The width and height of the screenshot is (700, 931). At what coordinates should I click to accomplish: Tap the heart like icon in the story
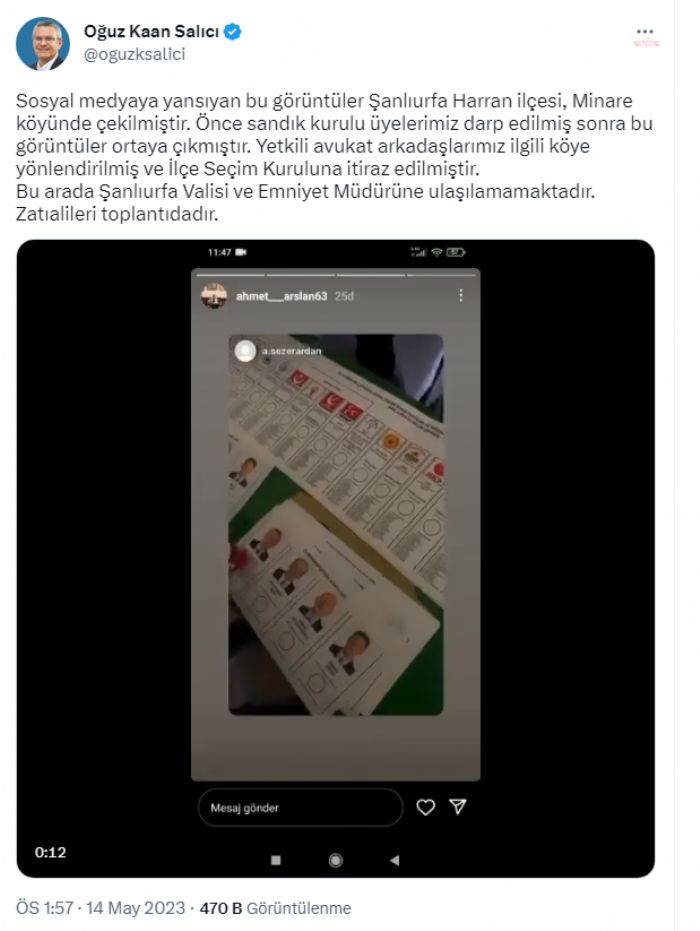[425, 807]
